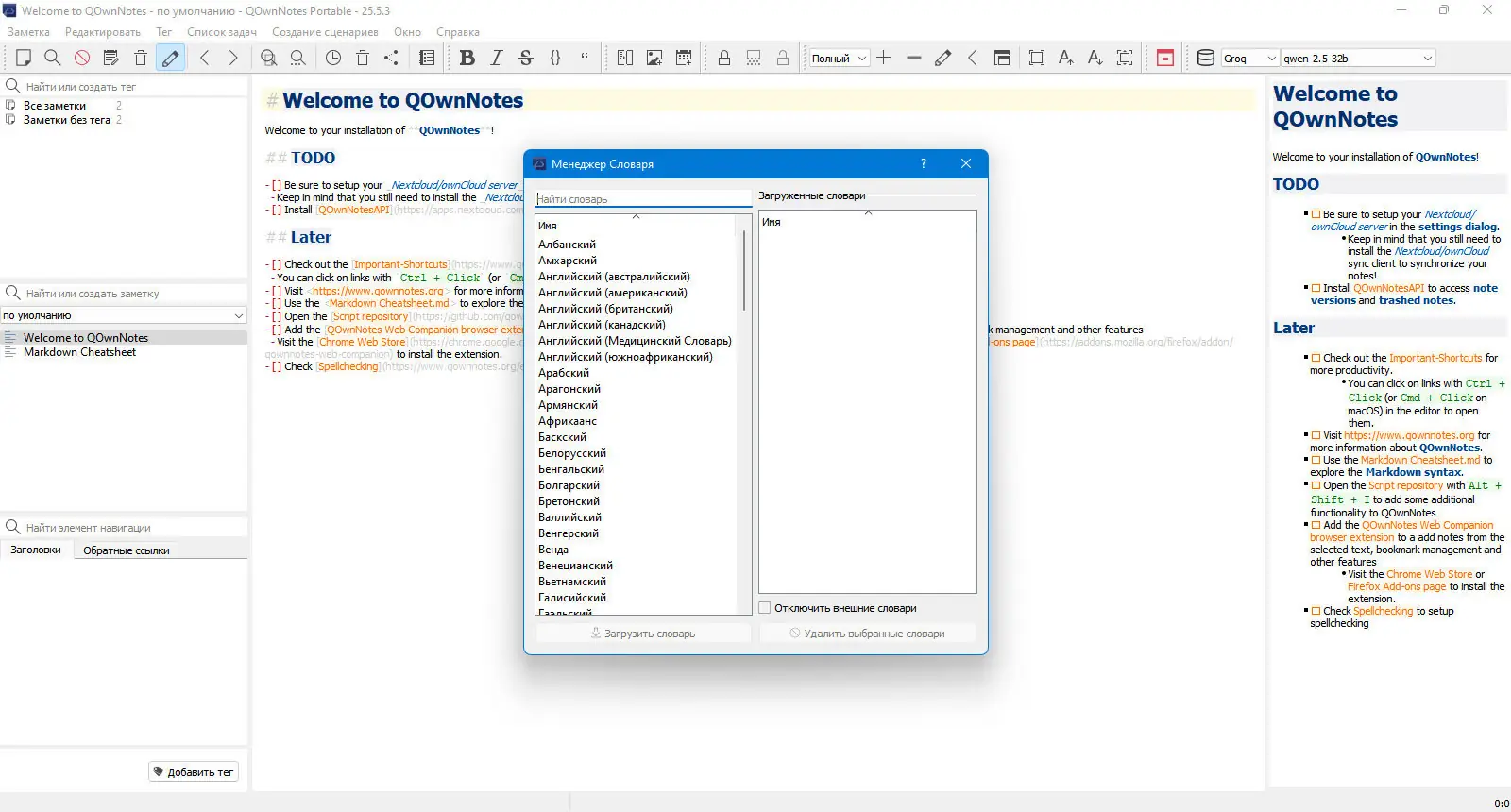Open the 'Редактировать' menu
1511x812 pixels.
pos(103,32)
